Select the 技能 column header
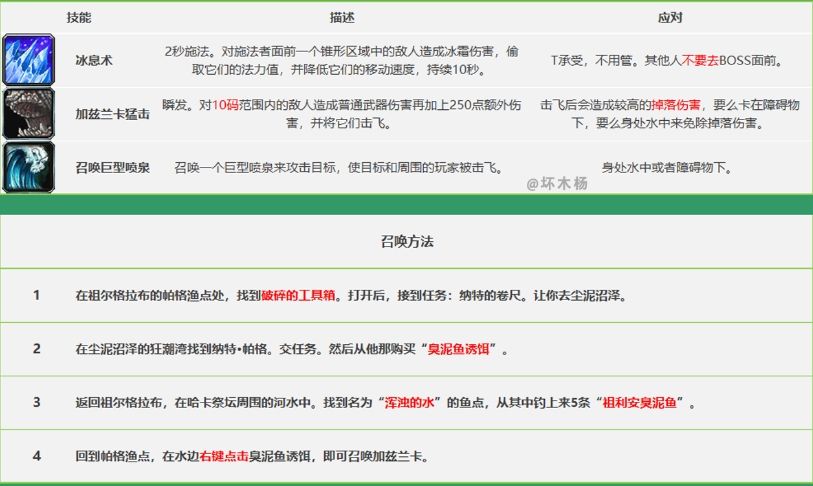 (x=79, y=18)
